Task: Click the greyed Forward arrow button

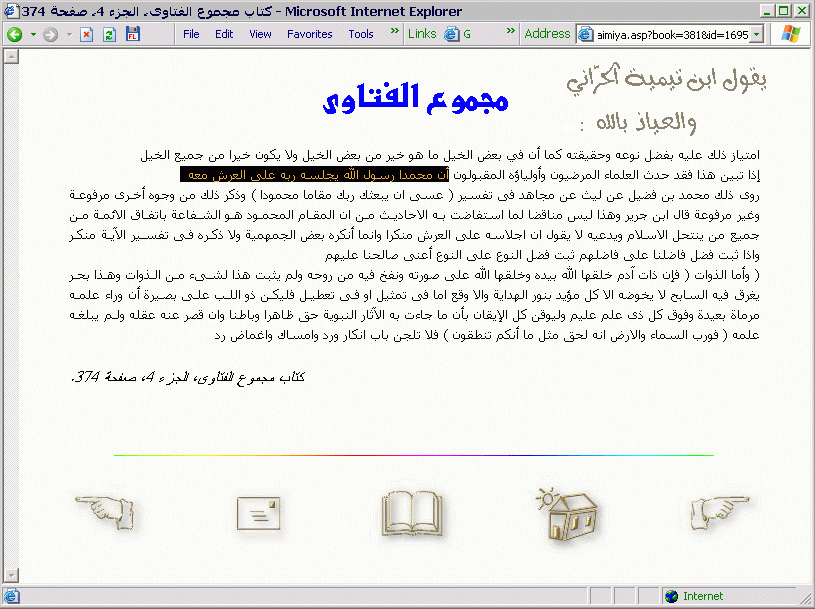Action: click(50, 35)
